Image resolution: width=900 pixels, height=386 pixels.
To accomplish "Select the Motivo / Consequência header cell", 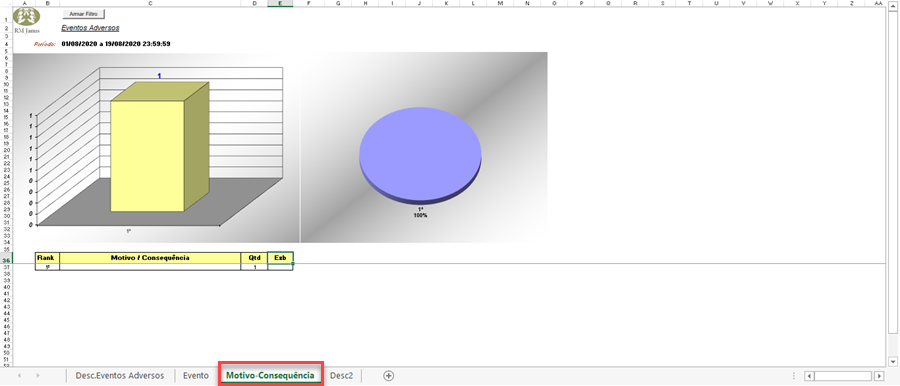I will pos(150,258).
